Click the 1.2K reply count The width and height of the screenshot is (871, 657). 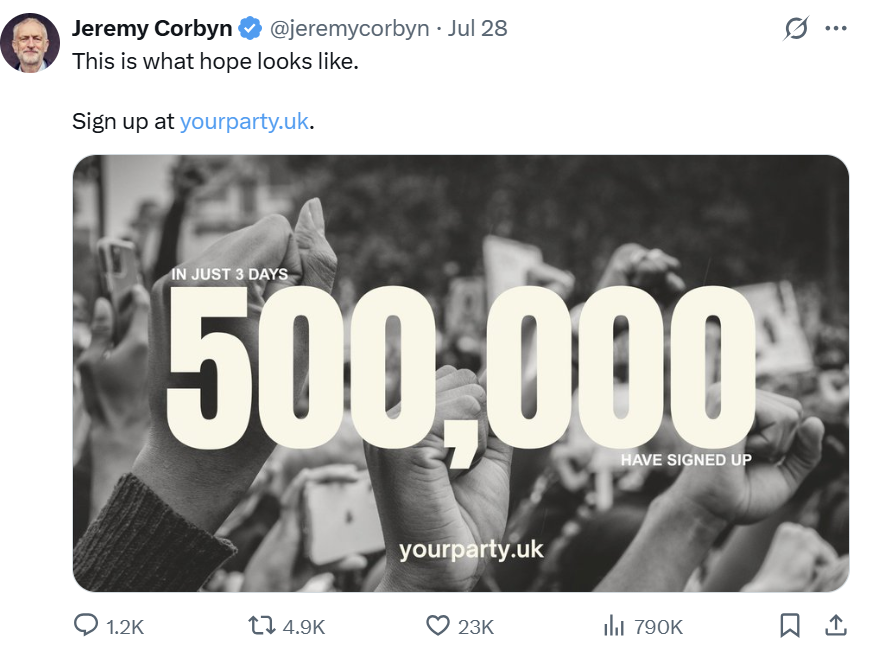click(x=125, y=627)
